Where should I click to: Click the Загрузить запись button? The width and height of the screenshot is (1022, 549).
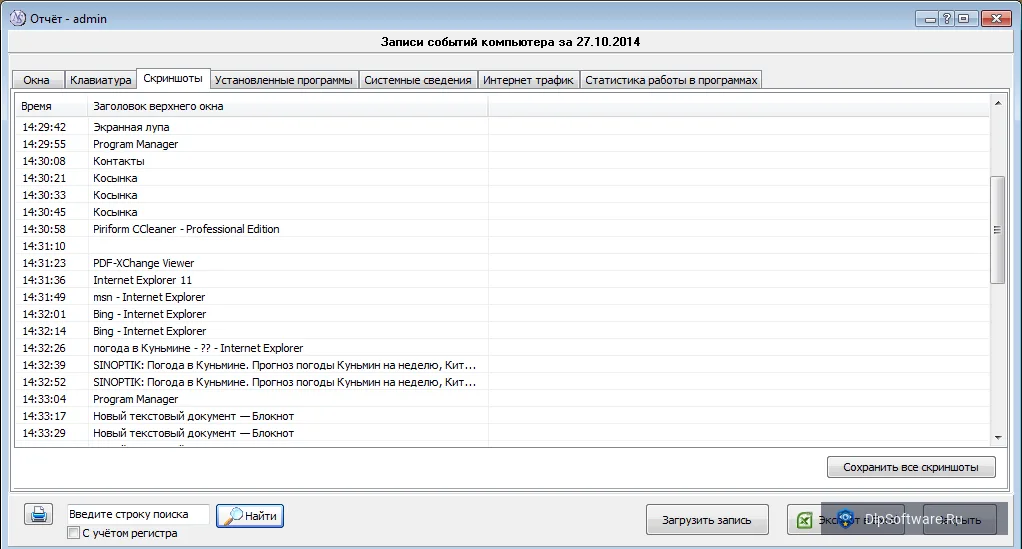(707, 520)
